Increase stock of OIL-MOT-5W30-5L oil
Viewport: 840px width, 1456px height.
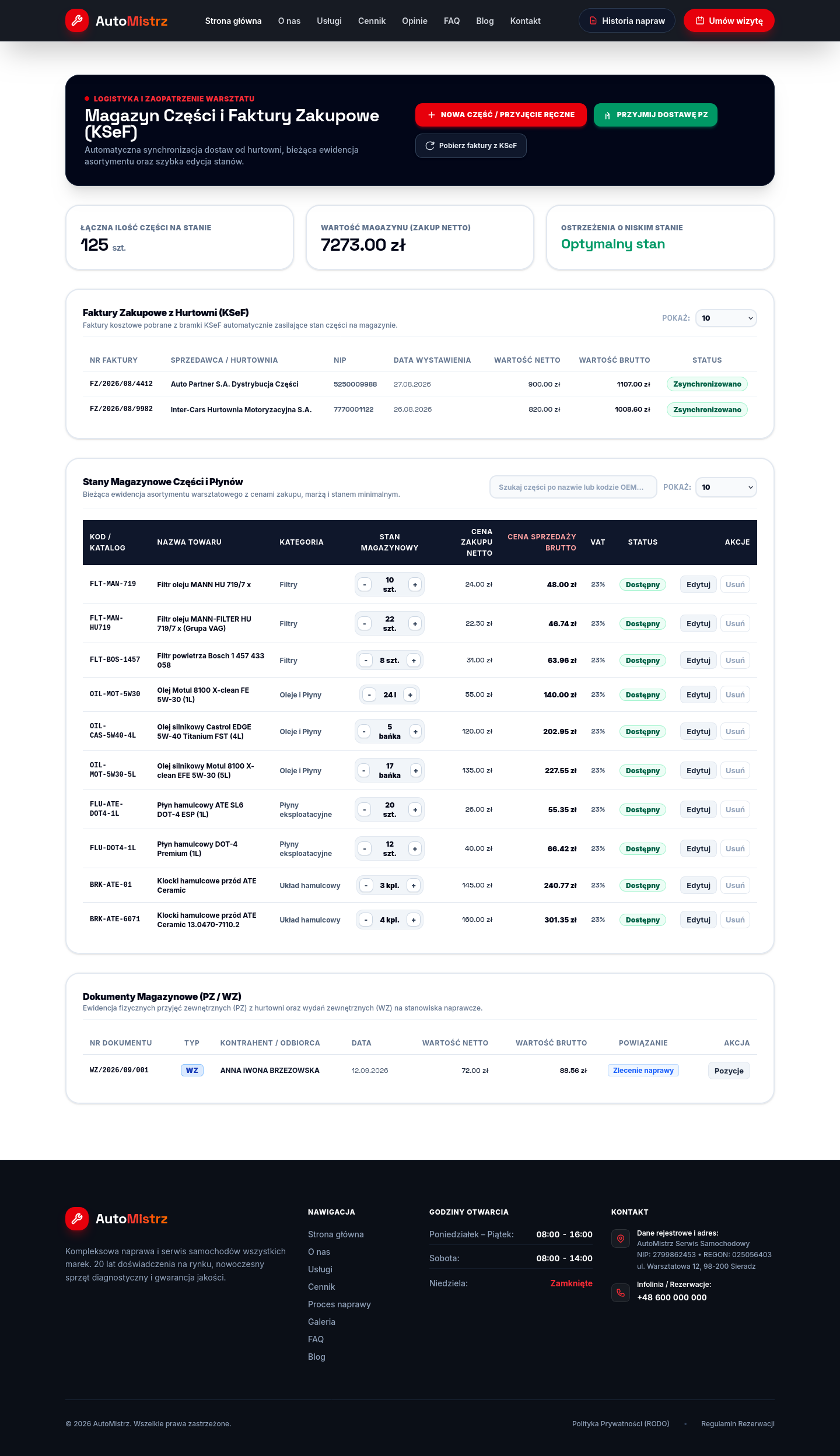416,771
